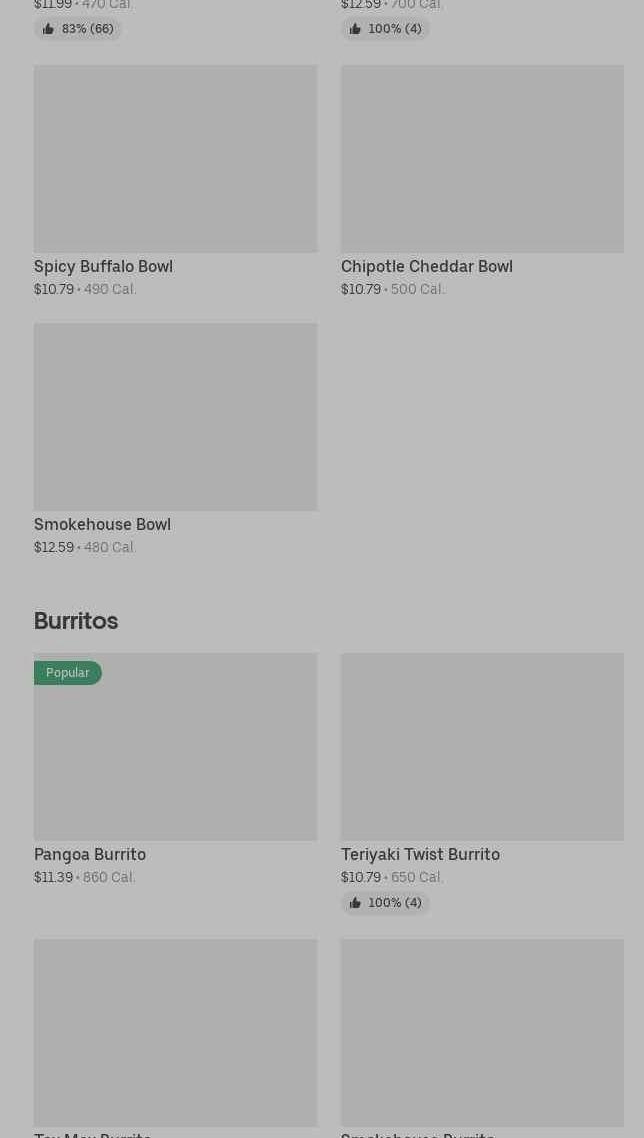Click the Smokehouse Bowl $12.59 price
This screenshot has height=1138, width=644.
click(54, 548)
